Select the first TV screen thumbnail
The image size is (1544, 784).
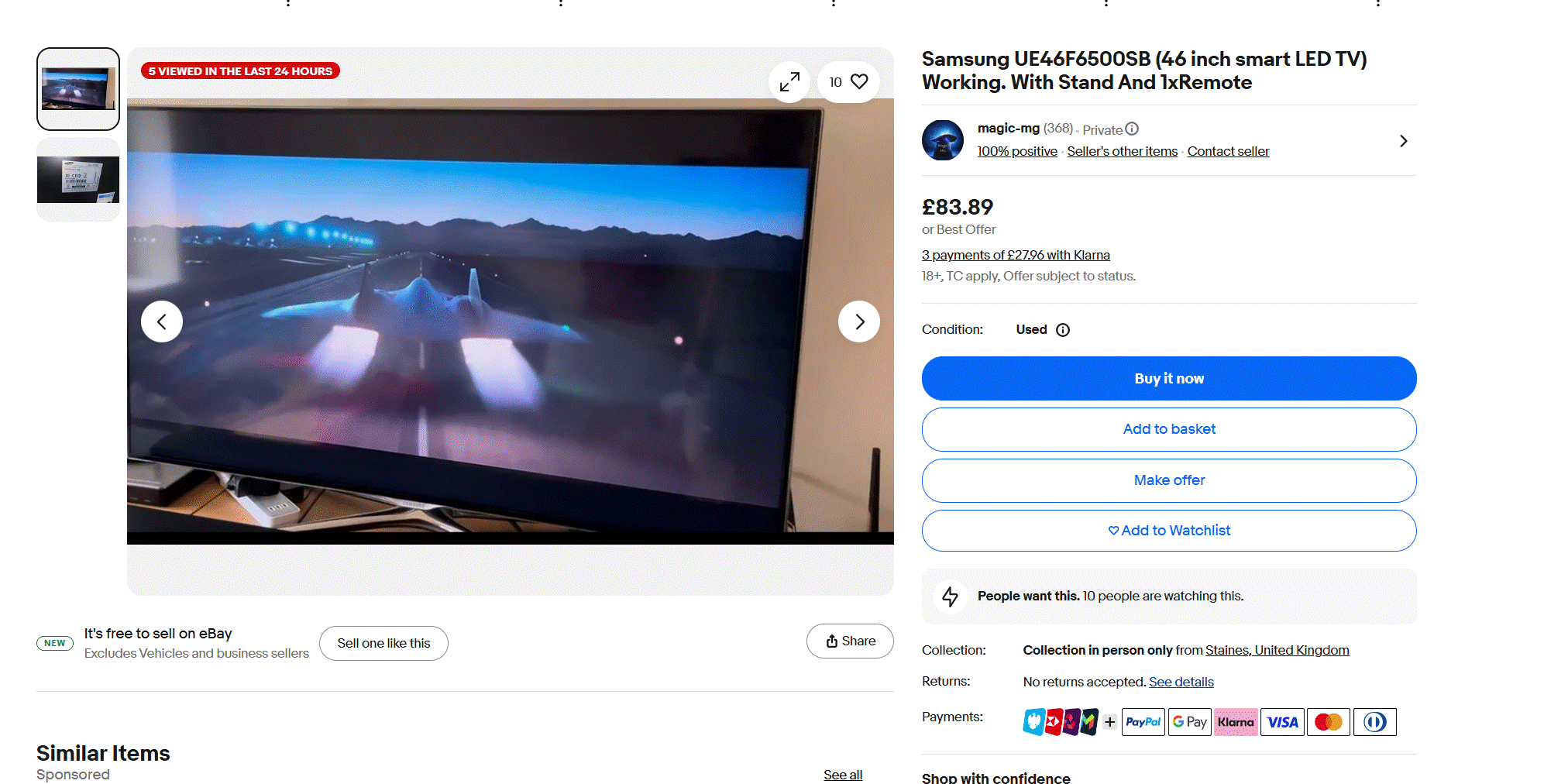[x=78, y=89]
